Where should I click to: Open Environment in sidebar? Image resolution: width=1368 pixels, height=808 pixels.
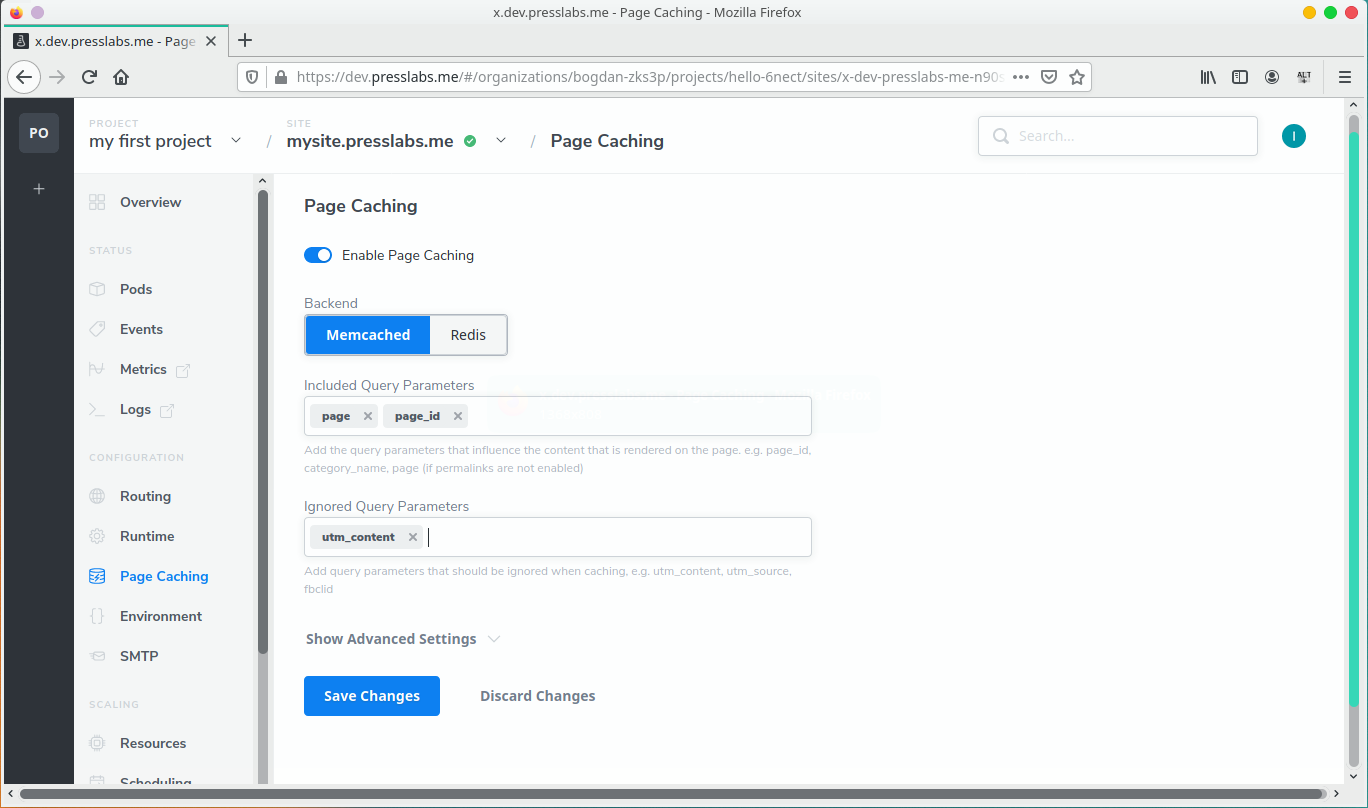[161, 616]
